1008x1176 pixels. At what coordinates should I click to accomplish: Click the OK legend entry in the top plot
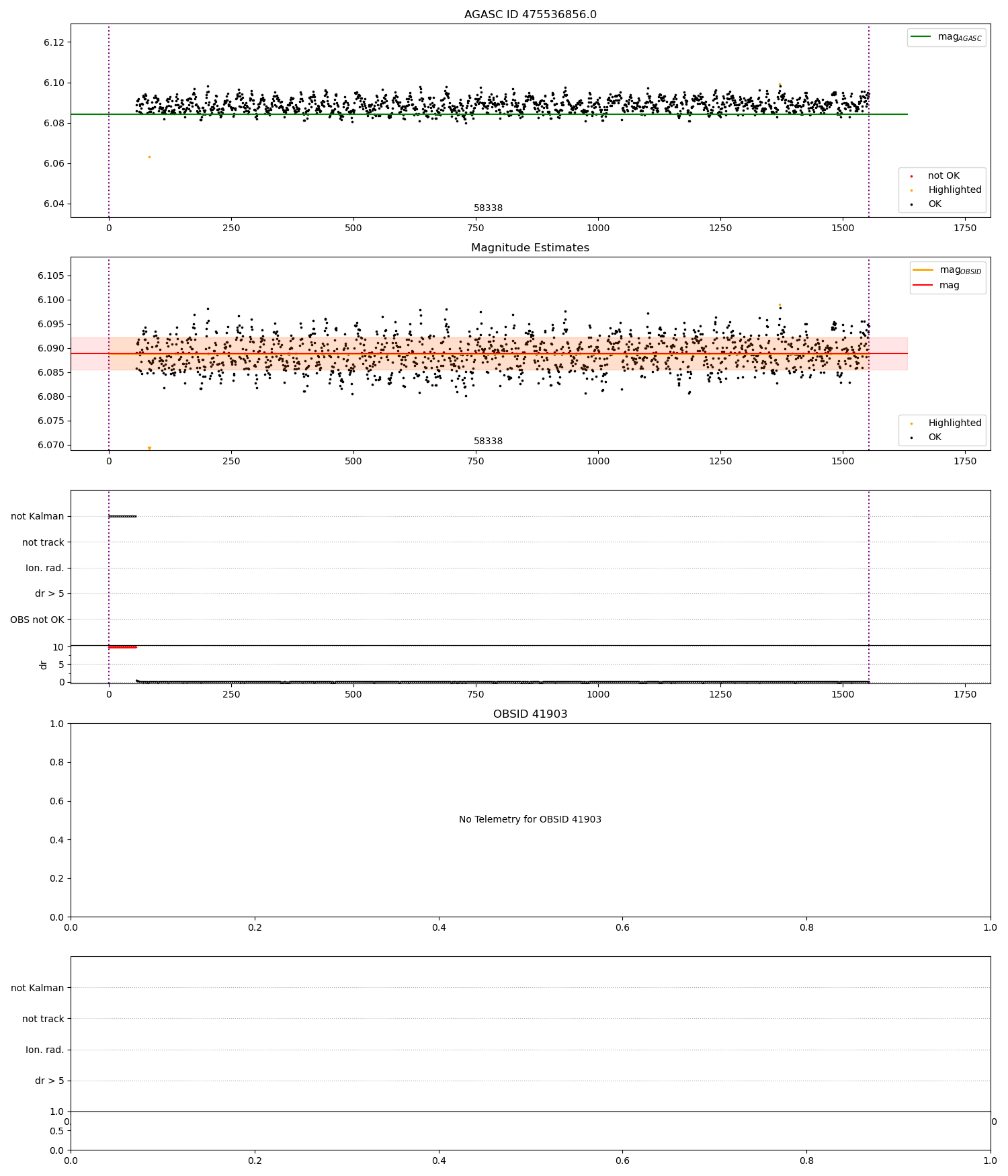tap(926, 204)
